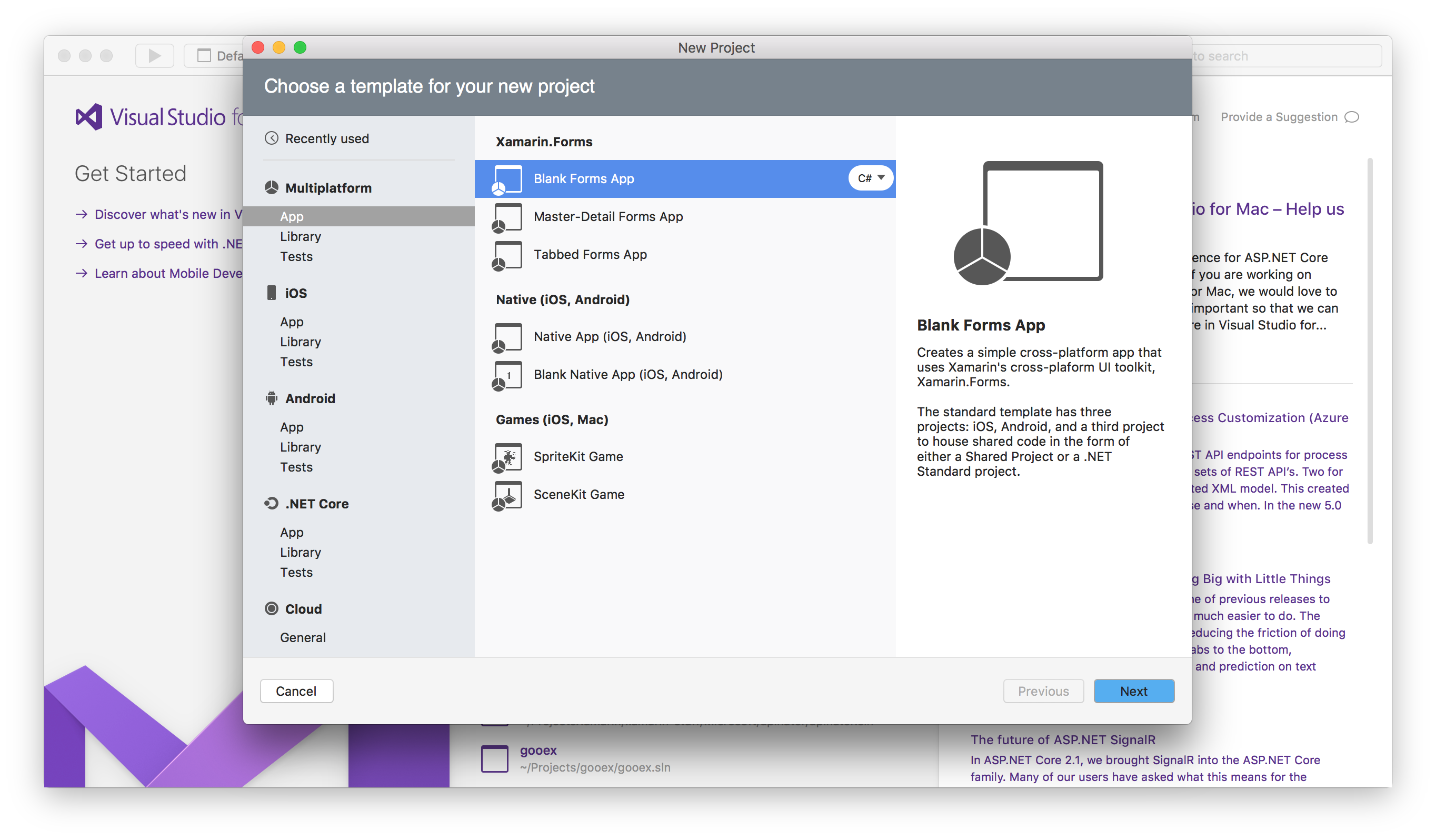Select Tests under iOS
The image size is (1436, 840).
point(296,362)
